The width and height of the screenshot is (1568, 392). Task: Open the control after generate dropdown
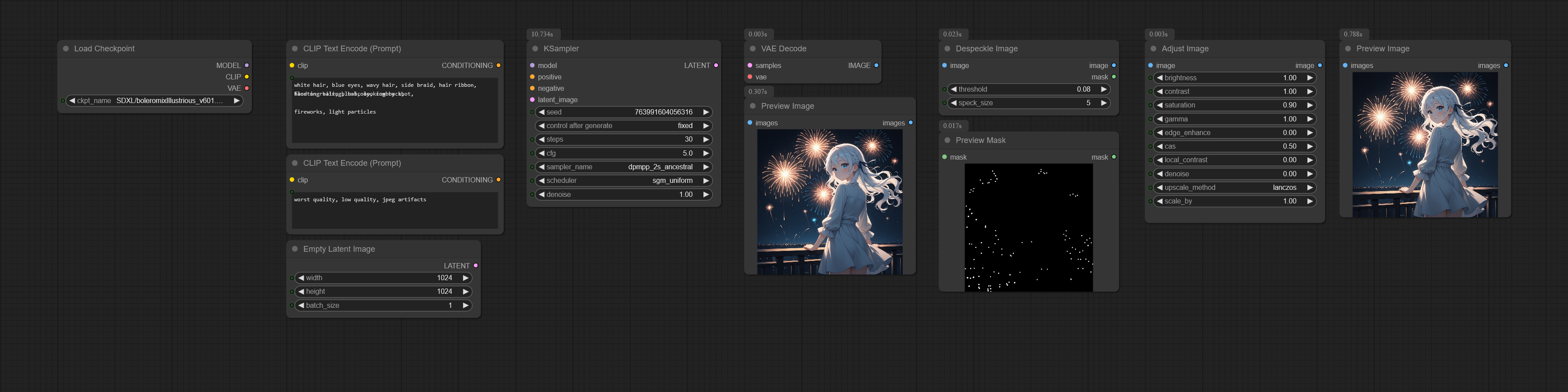coord(624,126)
